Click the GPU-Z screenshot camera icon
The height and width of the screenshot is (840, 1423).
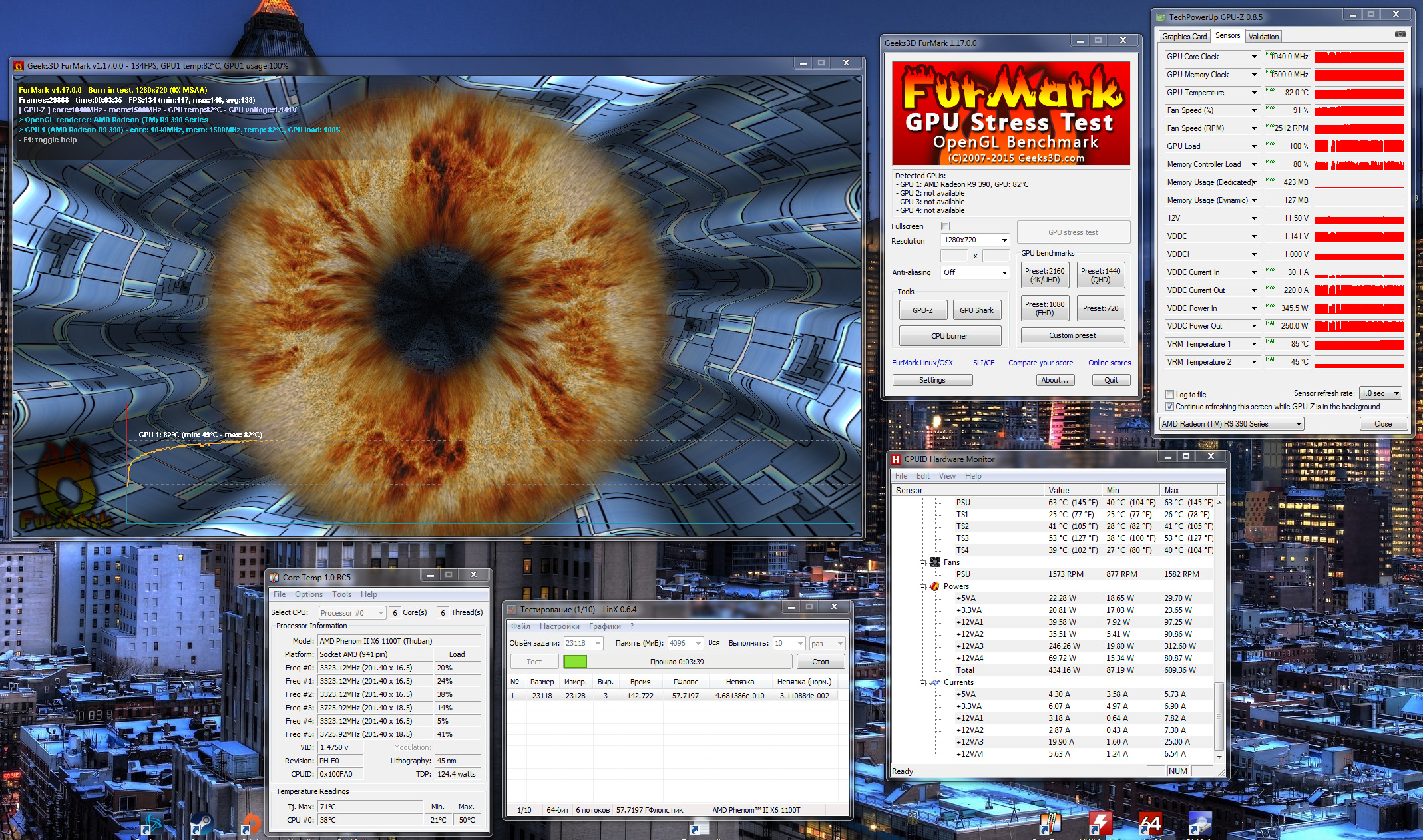tap(1400, 34)
